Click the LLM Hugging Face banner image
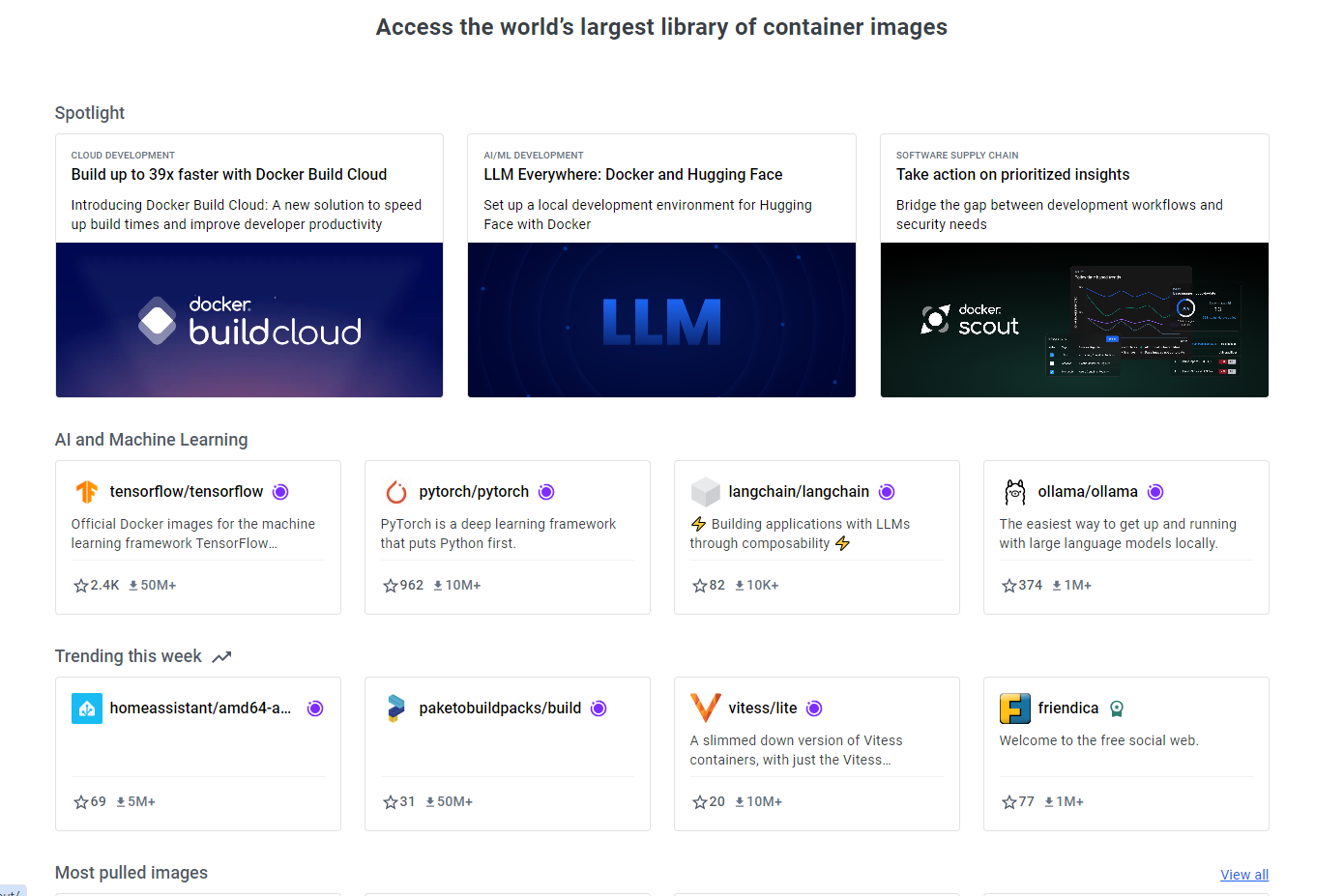This screenshot has width=1344, height=896. pyautogui.click(x=661, y=320)
